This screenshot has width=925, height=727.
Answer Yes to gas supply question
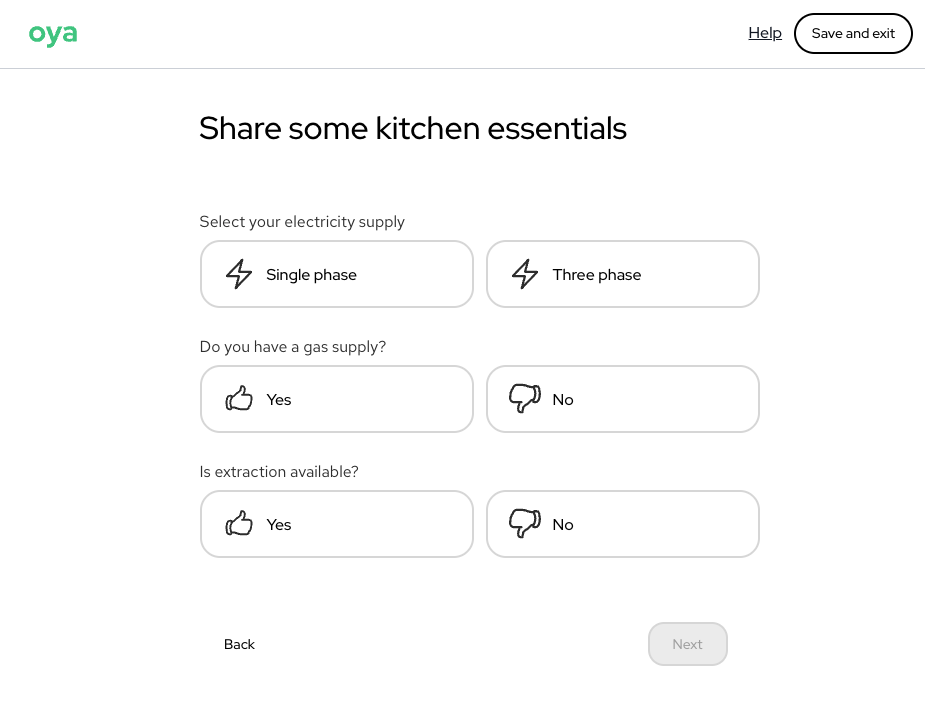pos(336,399)
